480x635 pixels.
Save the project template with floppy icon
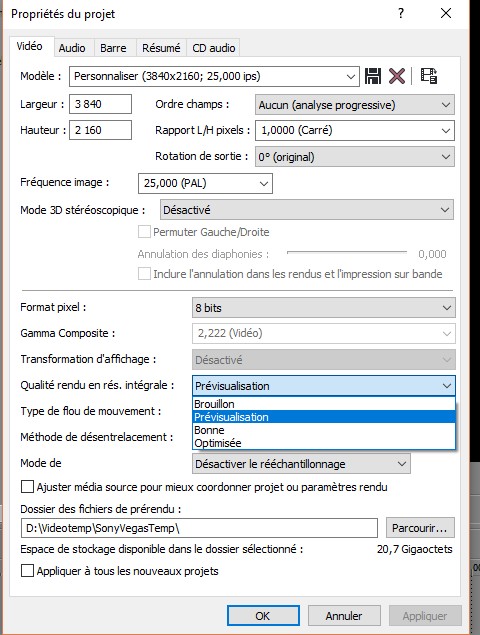tap(373, 76)
